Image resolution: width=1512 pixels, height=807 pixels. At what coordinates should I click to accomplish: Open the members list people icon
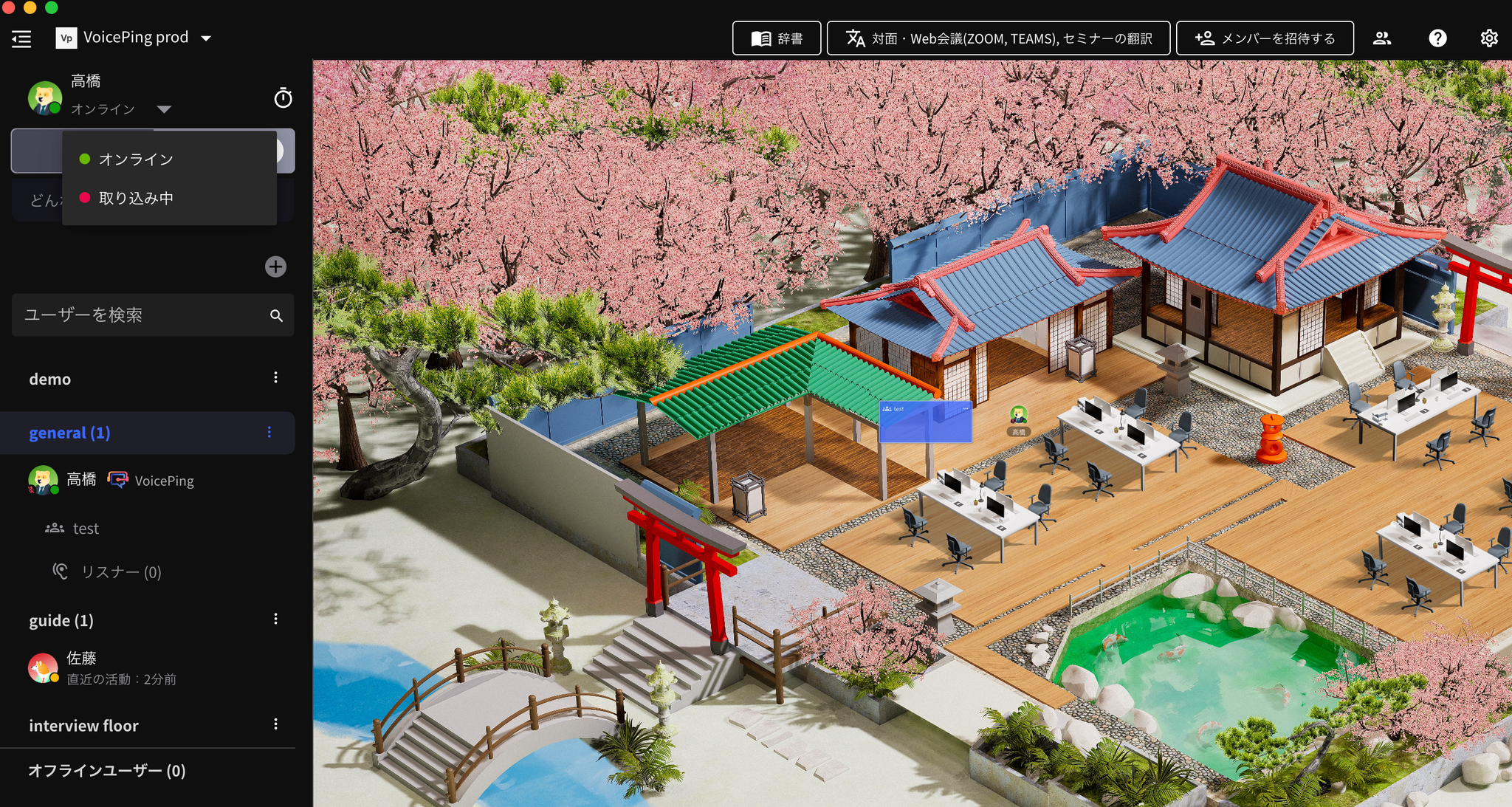click(1381, 38)
